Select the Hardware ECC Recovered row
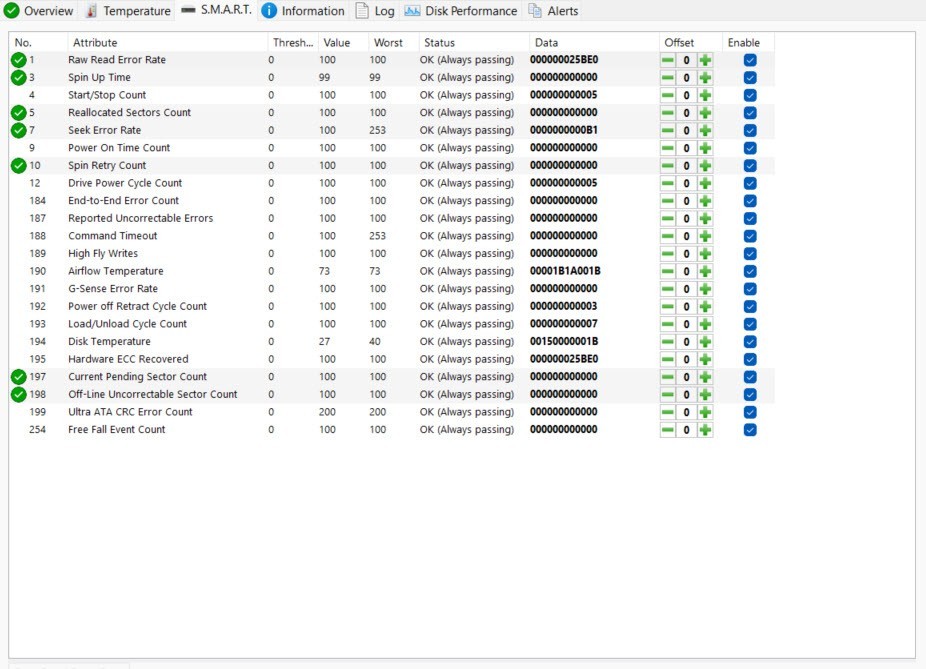The width and height of the screenshot is (926, 669). tap(392, 359)
